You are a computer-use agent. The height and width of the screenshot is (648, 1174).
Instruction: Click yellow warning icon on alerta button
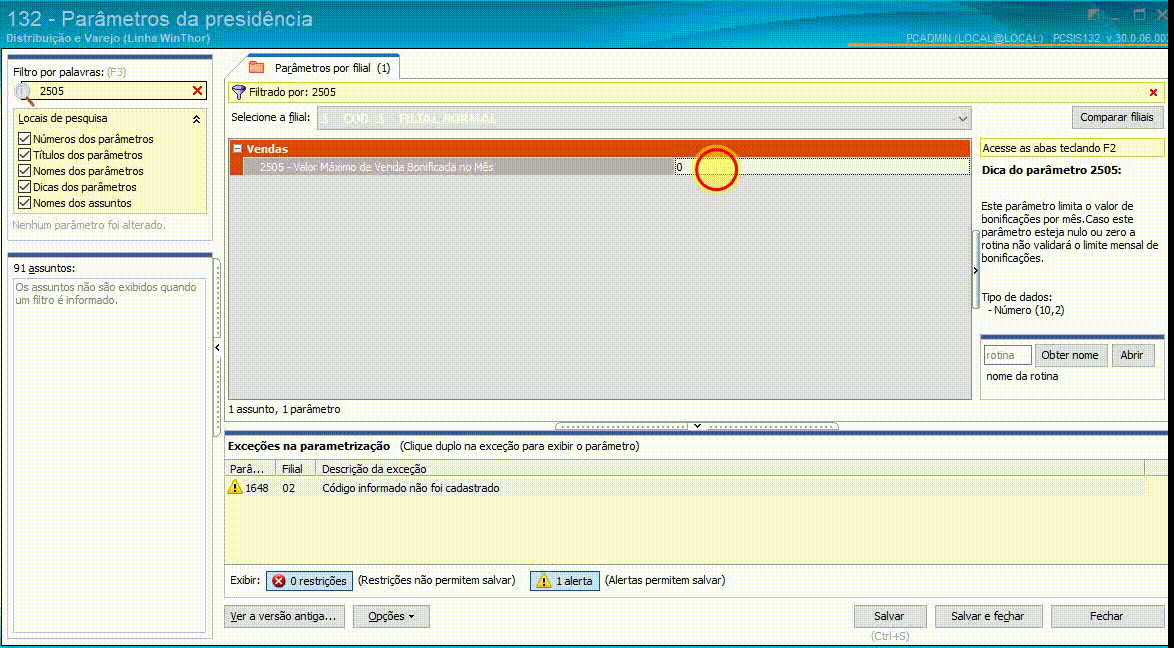[x=544, y=581]
